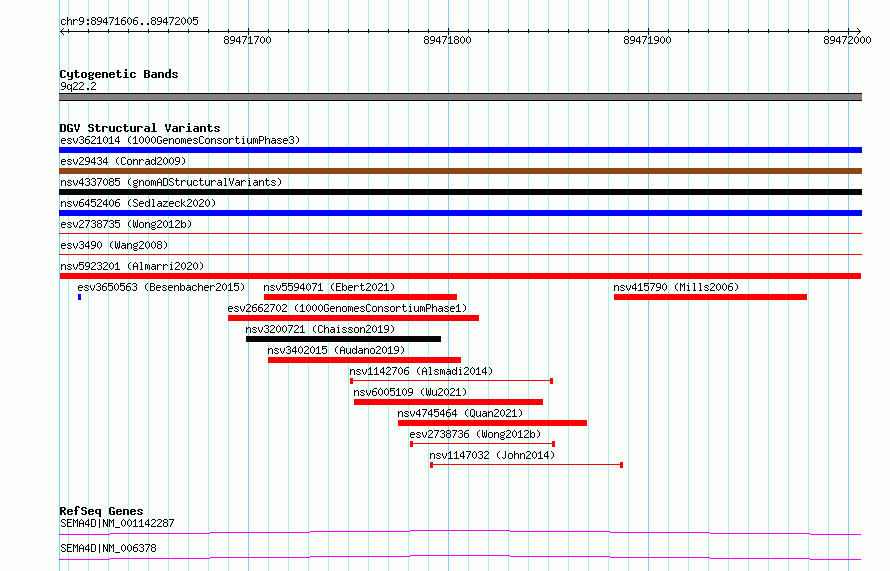890x571 pixels.
Task: Open nsv1142706 (Alsmadi2014) label
Action: [x=421, y=371]
